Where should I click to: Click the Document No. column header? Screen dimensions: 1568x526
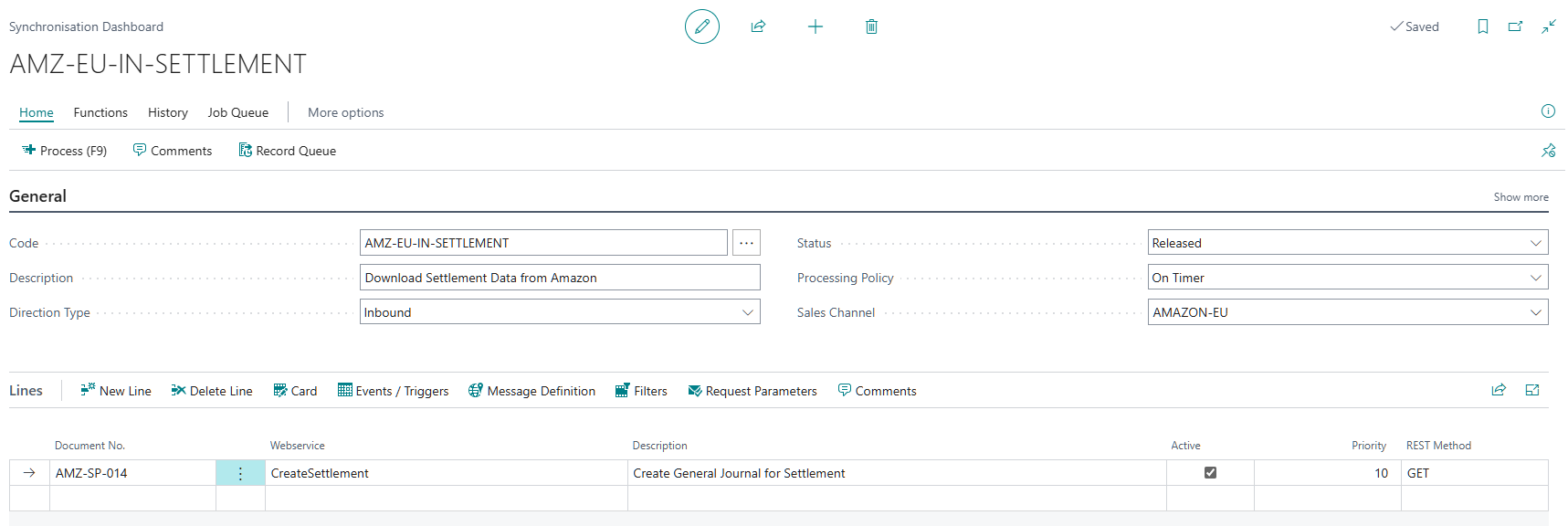(x=89, y=446)
